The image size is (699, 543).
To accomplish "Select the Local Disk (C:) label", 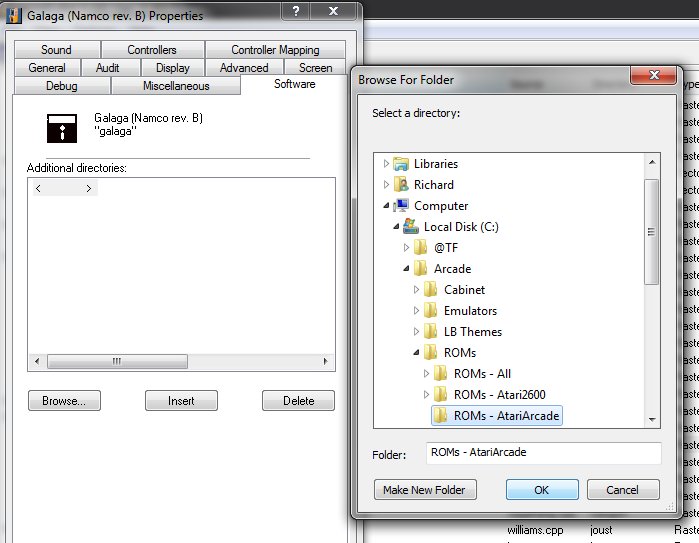I will pyautogui.click(x=461, y=227).
